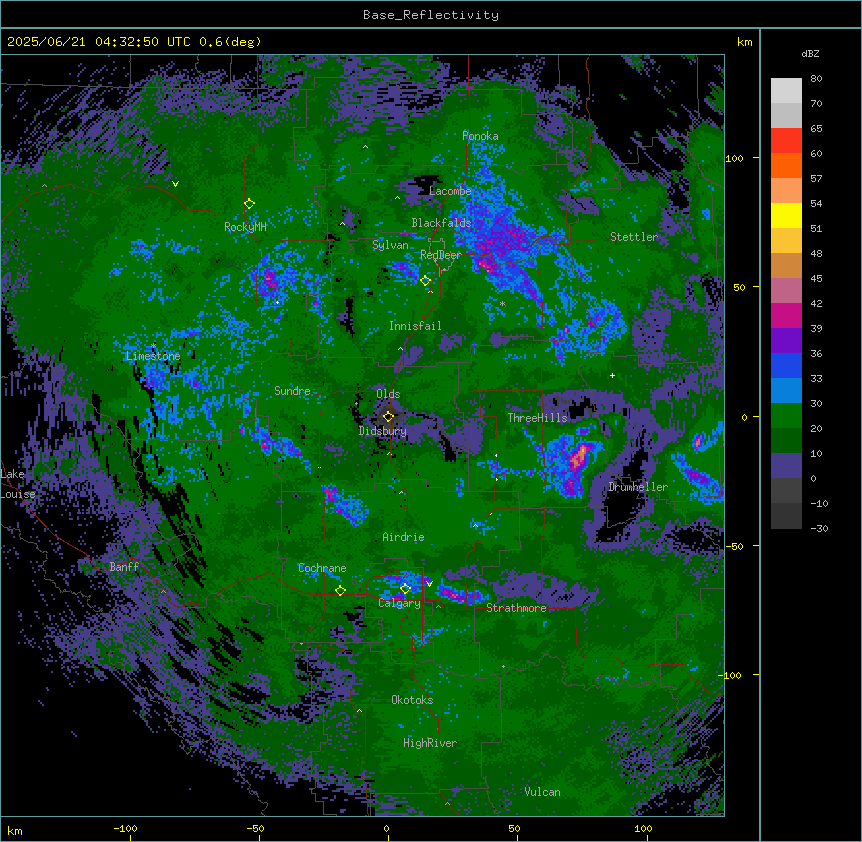The width and height of the screenshot is (862, 842).
Task: Click the Blackfalds city label
Action: click(x=441, y=223)
